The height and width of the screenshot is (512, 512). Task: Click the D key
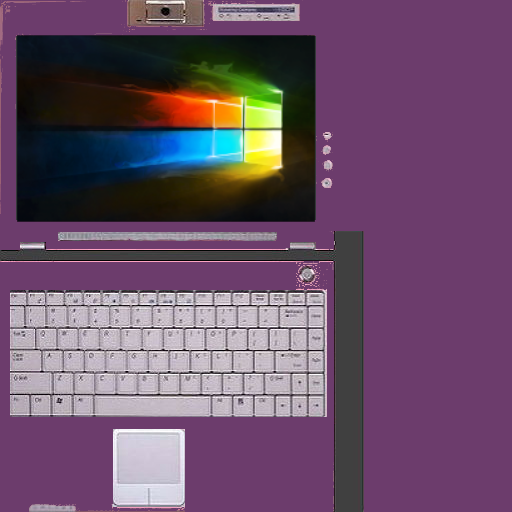94,361
